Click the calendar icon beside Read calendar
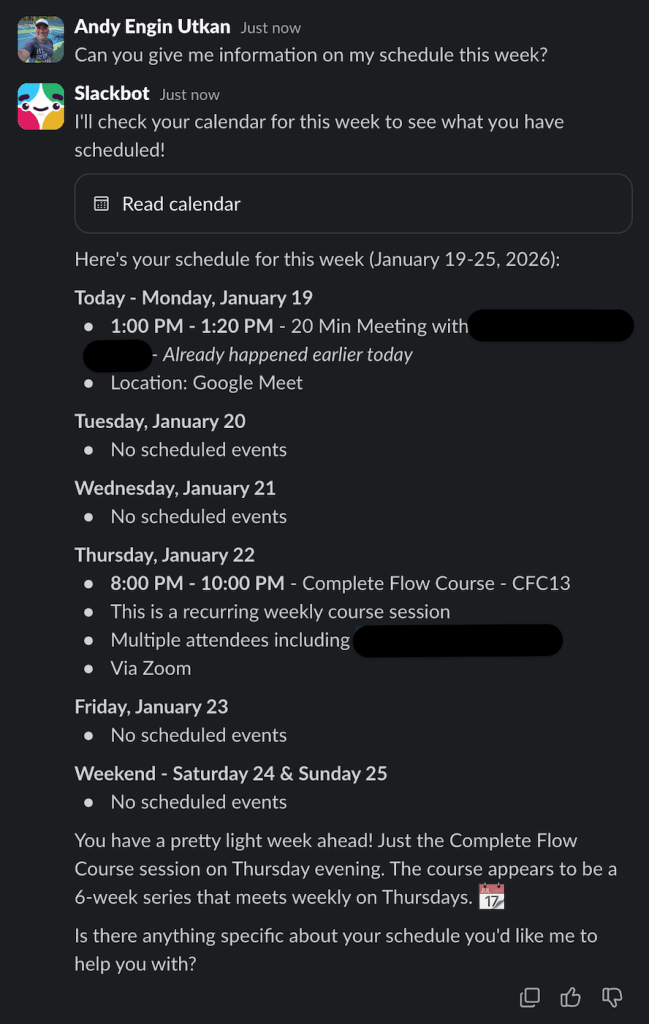The height and width of the screenshot is (1024, 649). click(101, 203)
